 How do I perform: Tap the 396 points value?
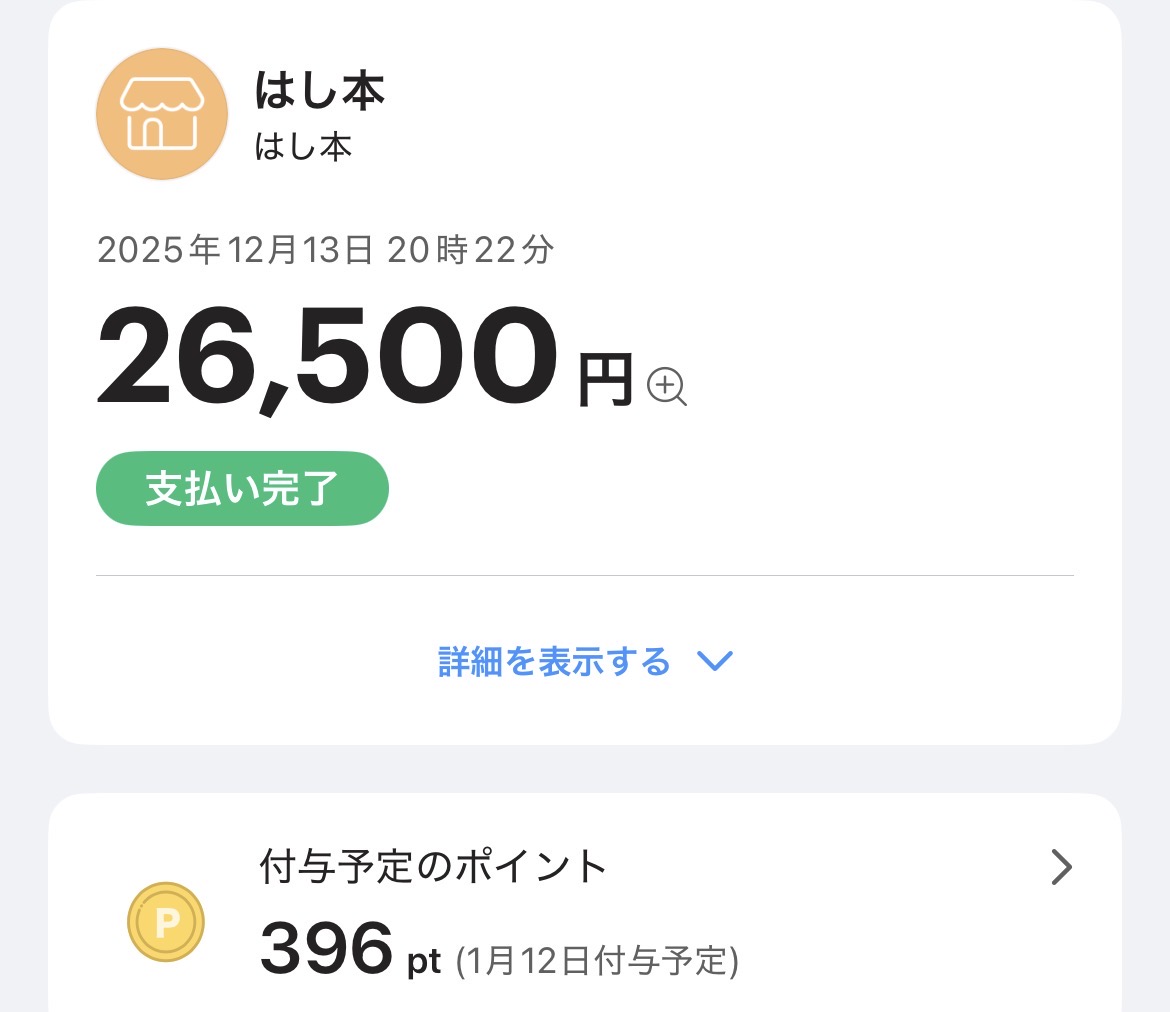click(x=326, y=948)
